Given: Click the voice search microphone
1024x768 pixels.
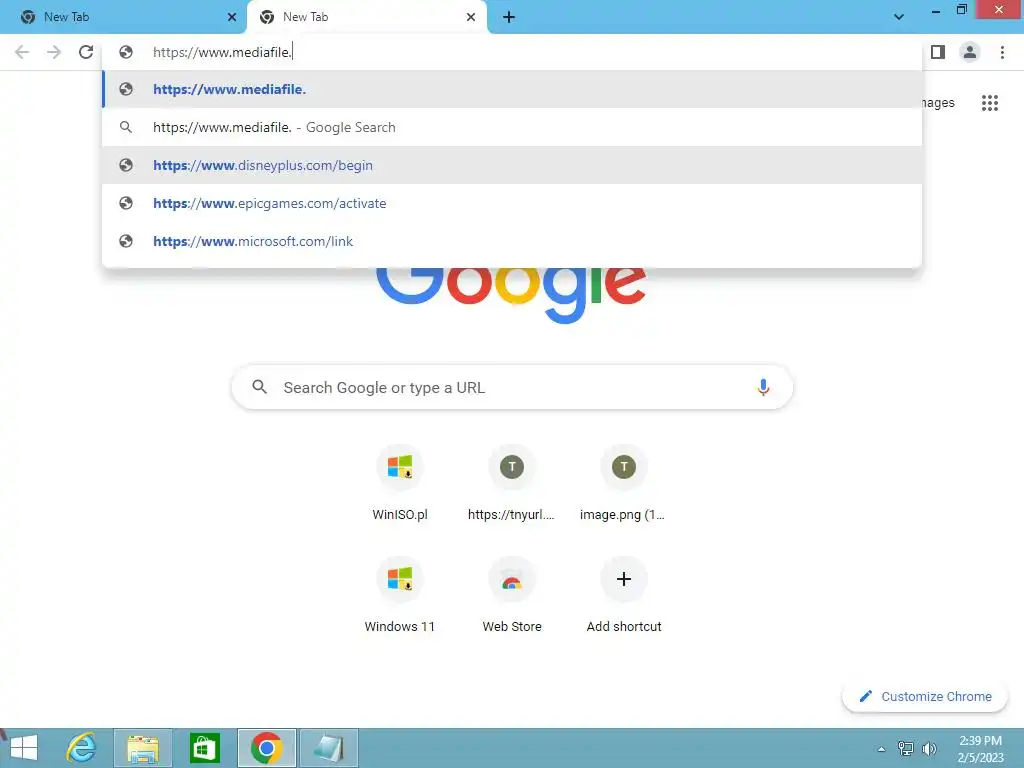Looking at the screenshot, I should [x=762, y=387].
